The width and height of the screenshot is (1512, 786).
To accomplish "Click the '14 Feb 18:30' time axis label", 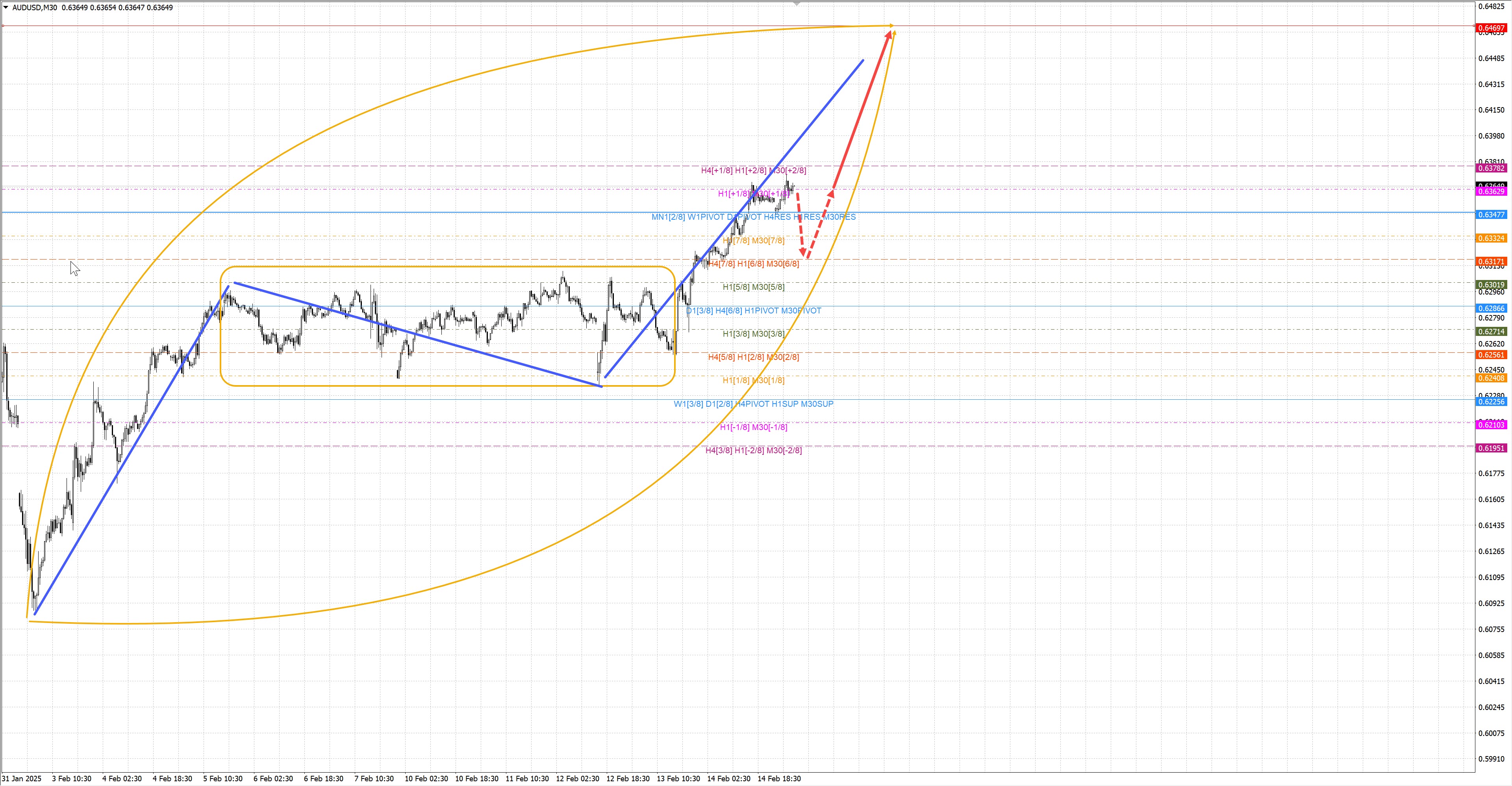I will coord(779,779).
